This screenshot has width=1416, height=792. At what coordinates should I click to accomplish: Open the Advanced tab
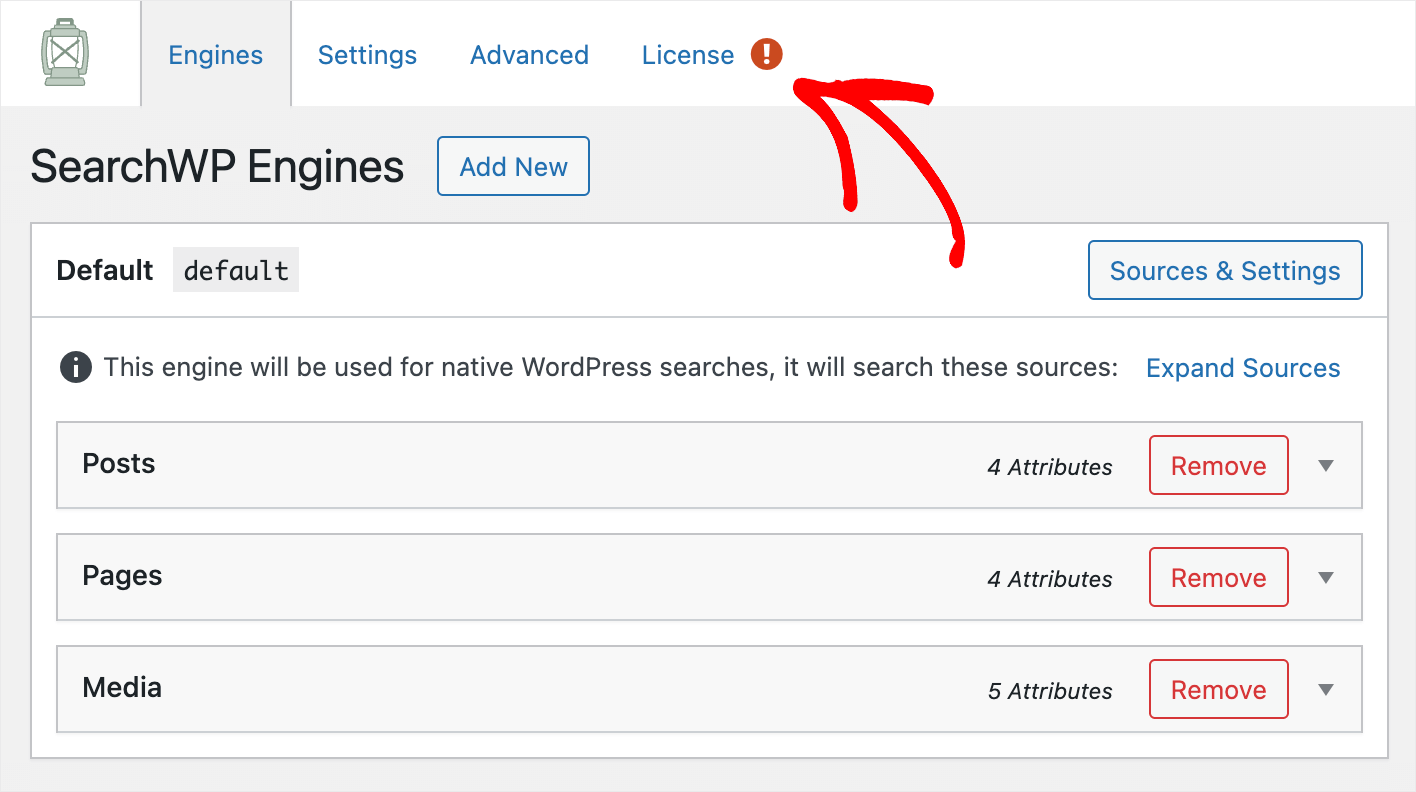coord(529,55)
